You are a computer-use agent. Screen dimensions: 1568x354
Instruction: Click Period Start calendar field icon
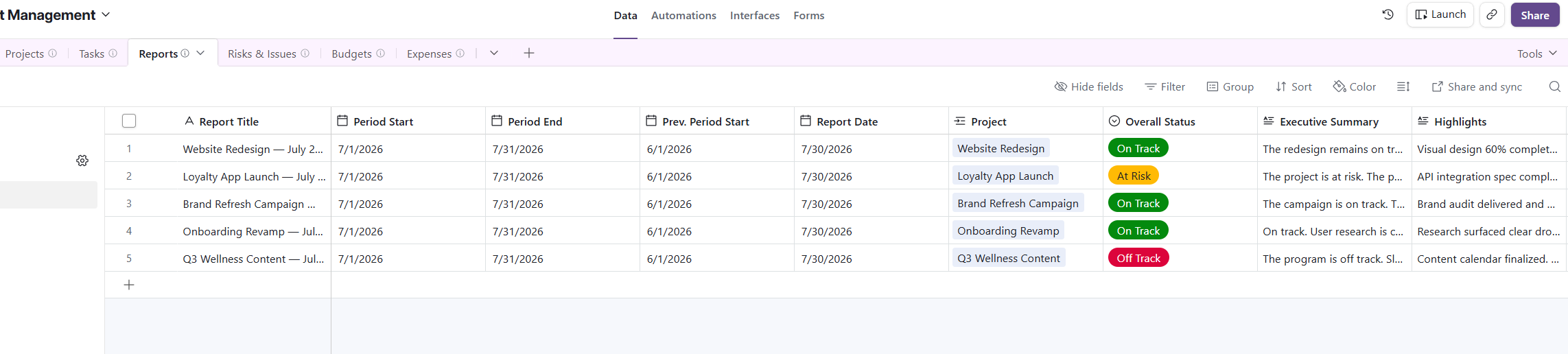point(342,121)
